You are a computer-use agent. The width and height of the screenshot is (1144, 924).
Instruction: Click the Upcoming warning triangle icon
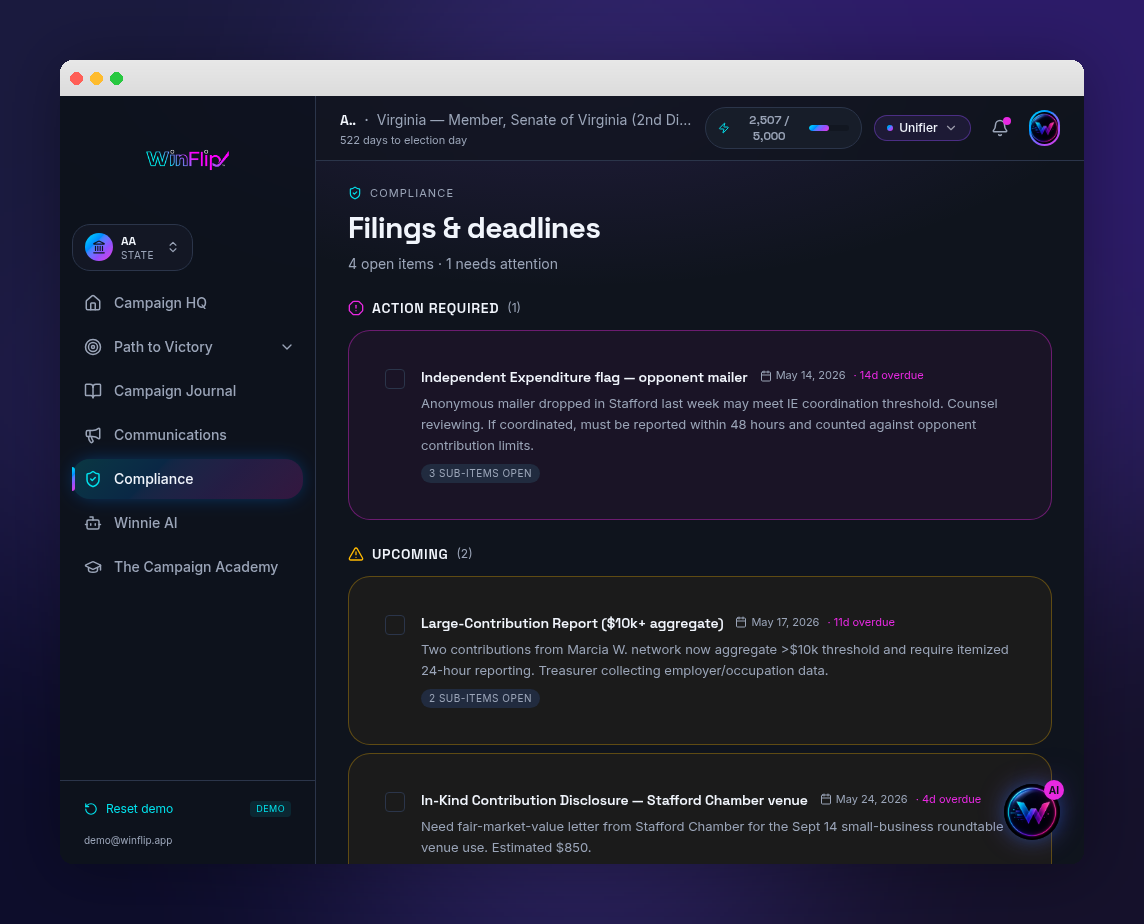point(355,554)
